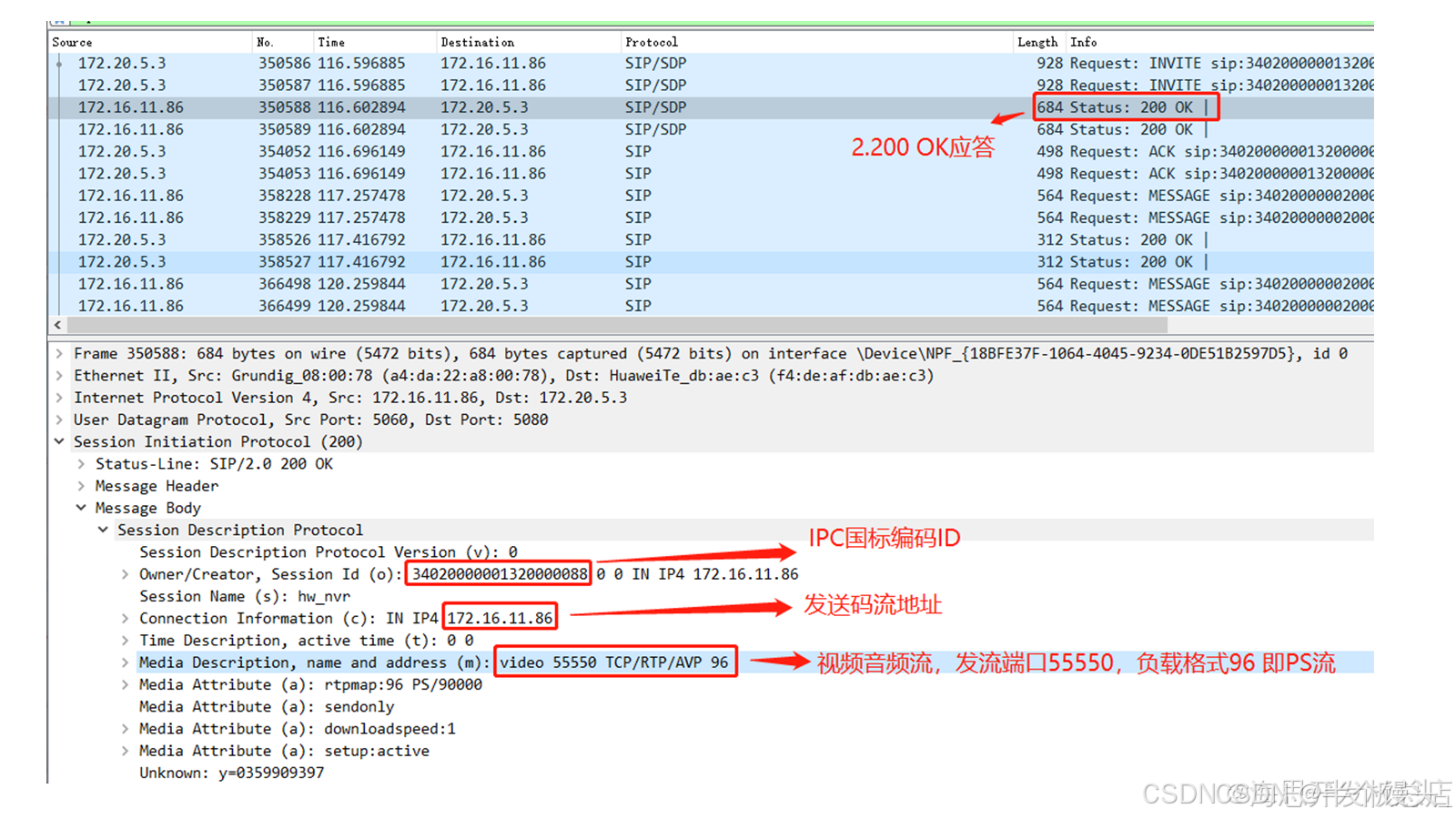The image size is (1456, 819).
Task: Expand Media Attribute rtpmap:96 PS/90000 row
Action: coord(125,684)
